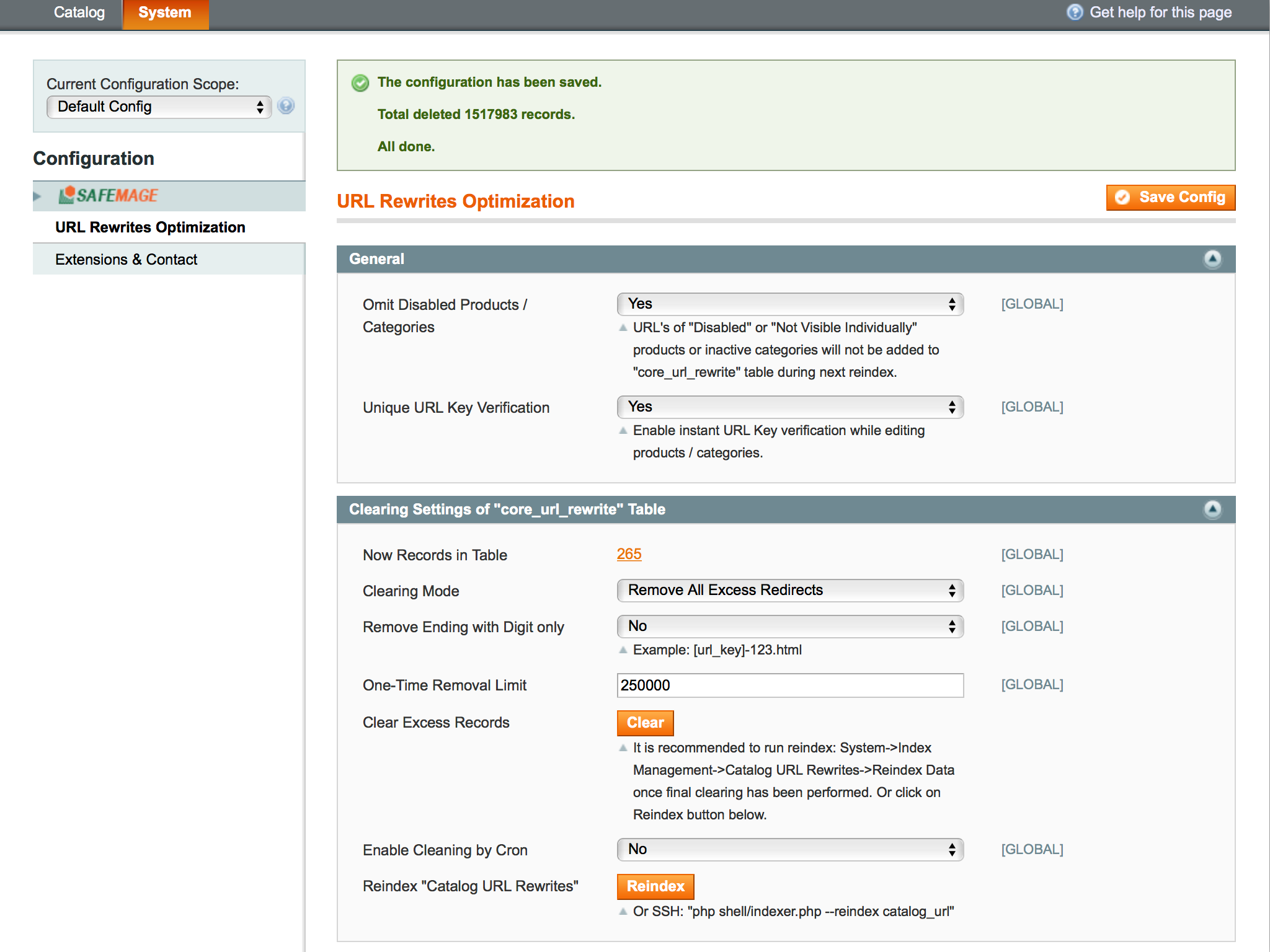The image size is (1270, 952).
Task: Select Extensions & Contact sidebar tab
Action: click(x=126, y=259)
